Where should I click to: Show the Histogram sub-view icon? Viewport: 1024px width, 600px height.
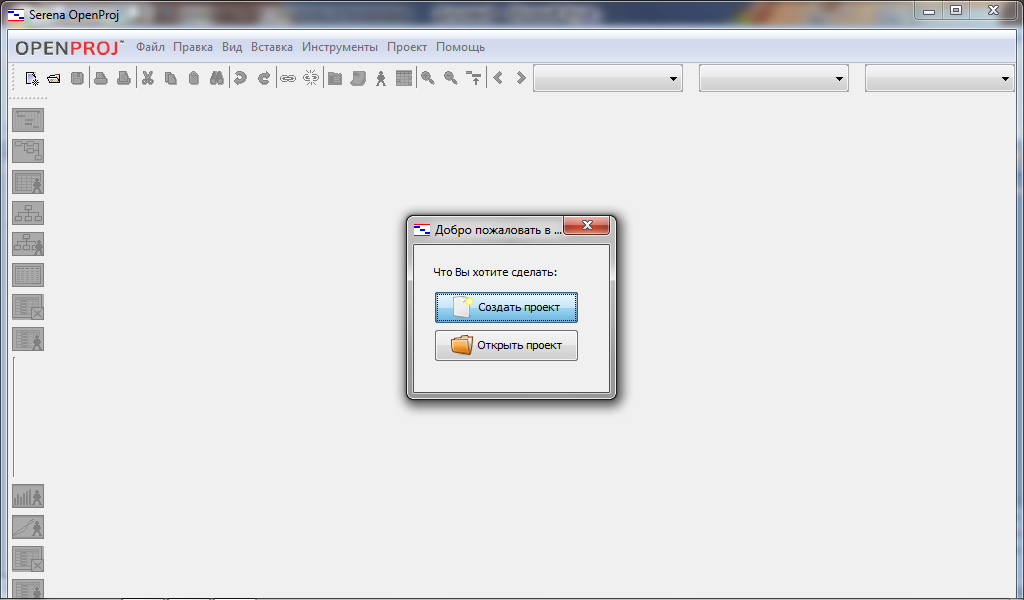[x=28, y=496]
